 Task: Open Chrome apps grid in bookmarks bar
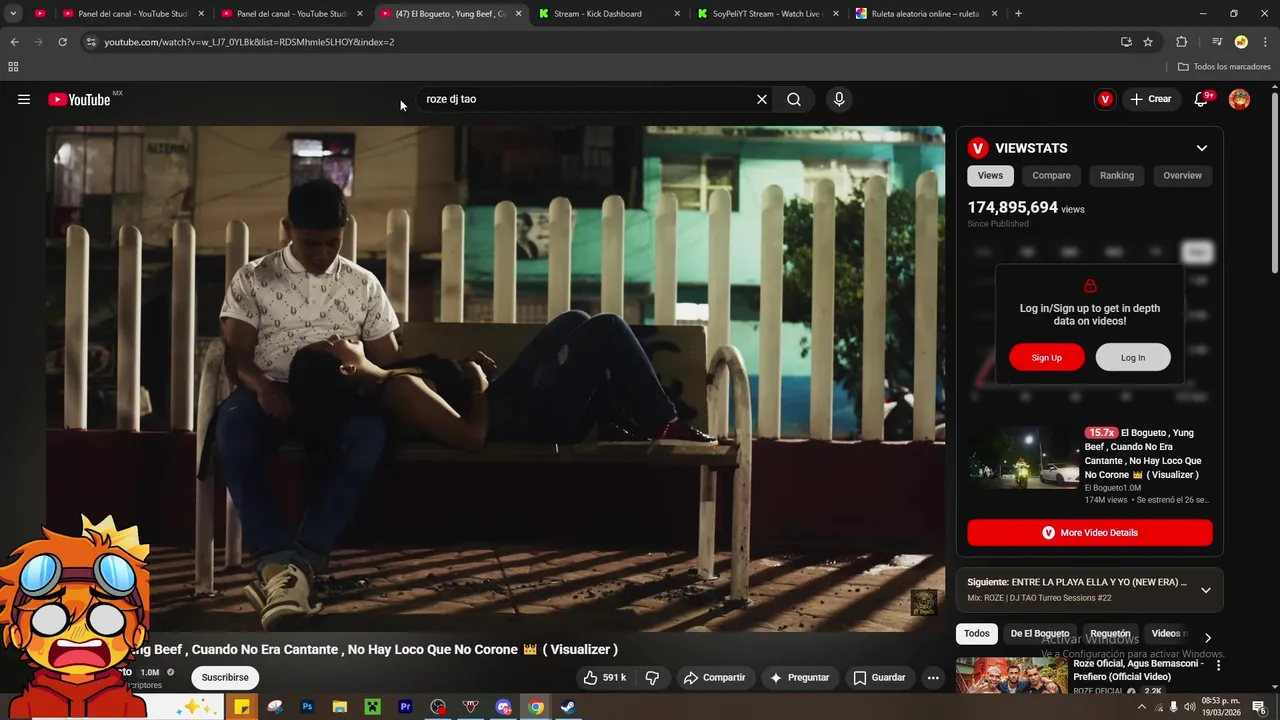point(13,67)
